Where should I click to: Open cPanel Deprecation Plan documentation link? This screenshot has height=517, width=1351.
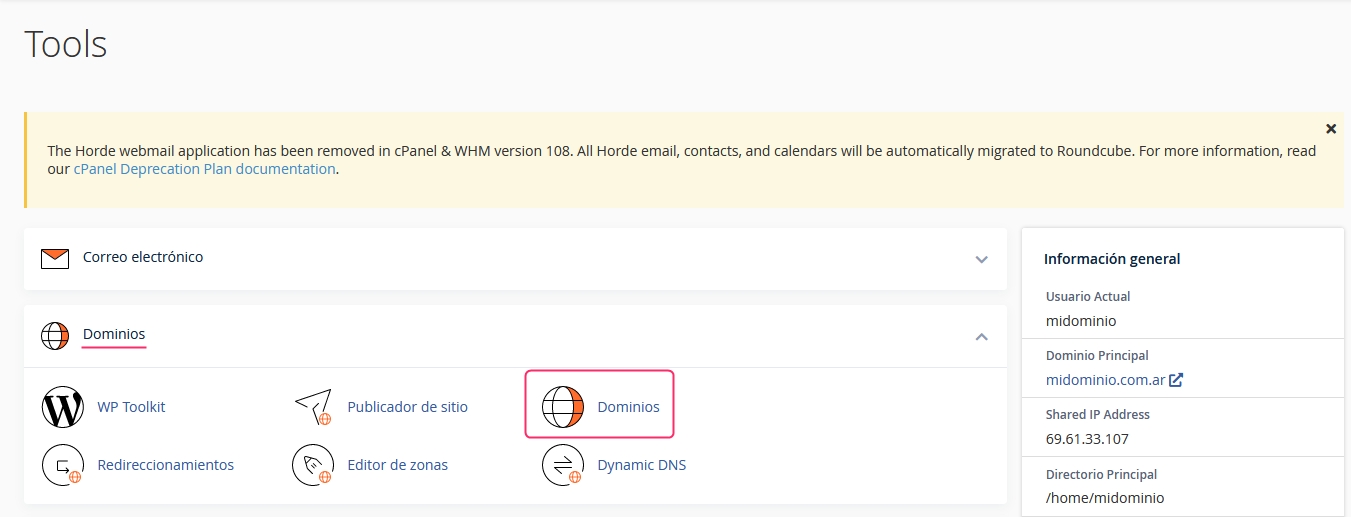tap(204, 169)
